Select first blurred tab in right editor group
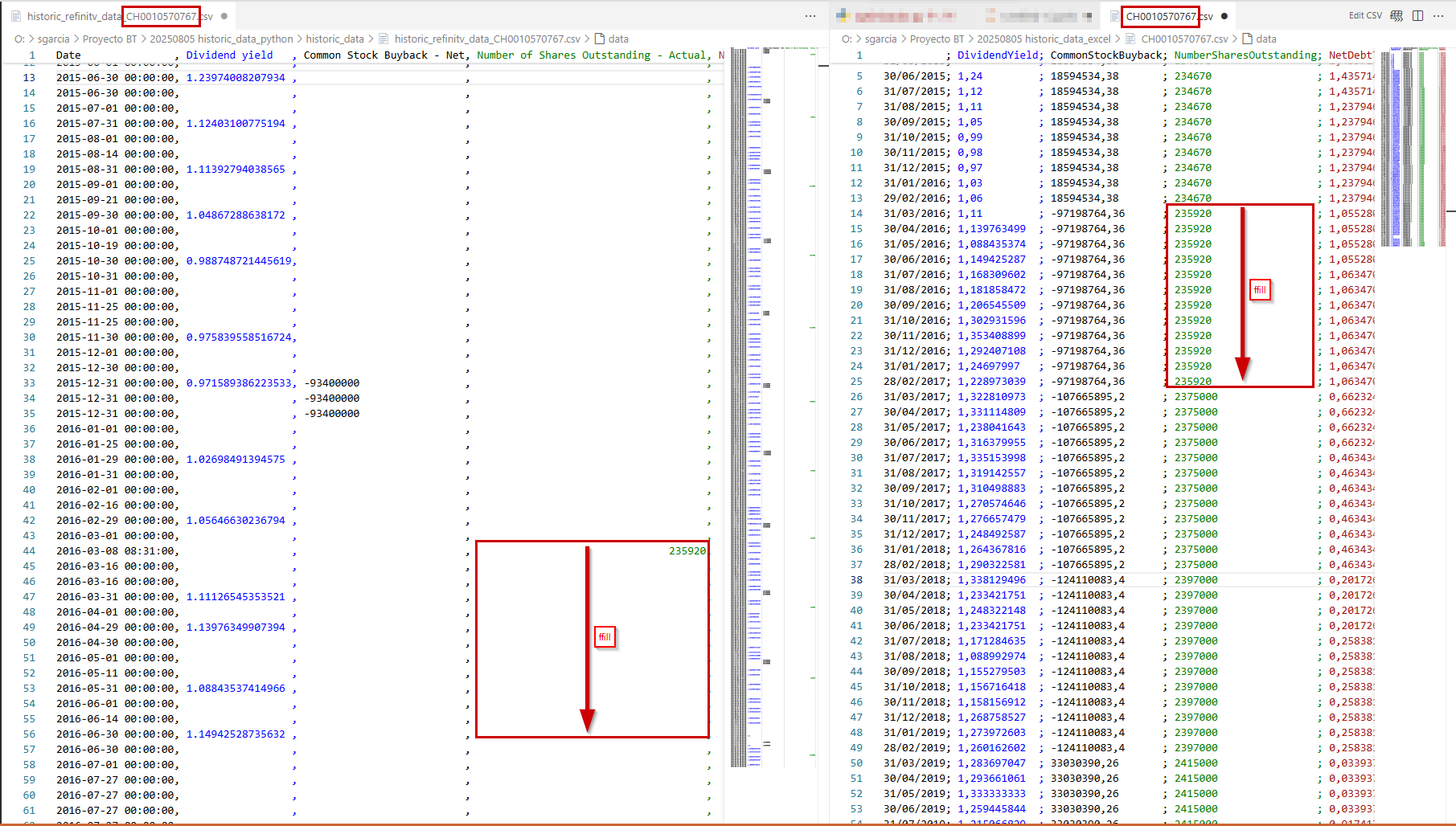 coord(904,16)
